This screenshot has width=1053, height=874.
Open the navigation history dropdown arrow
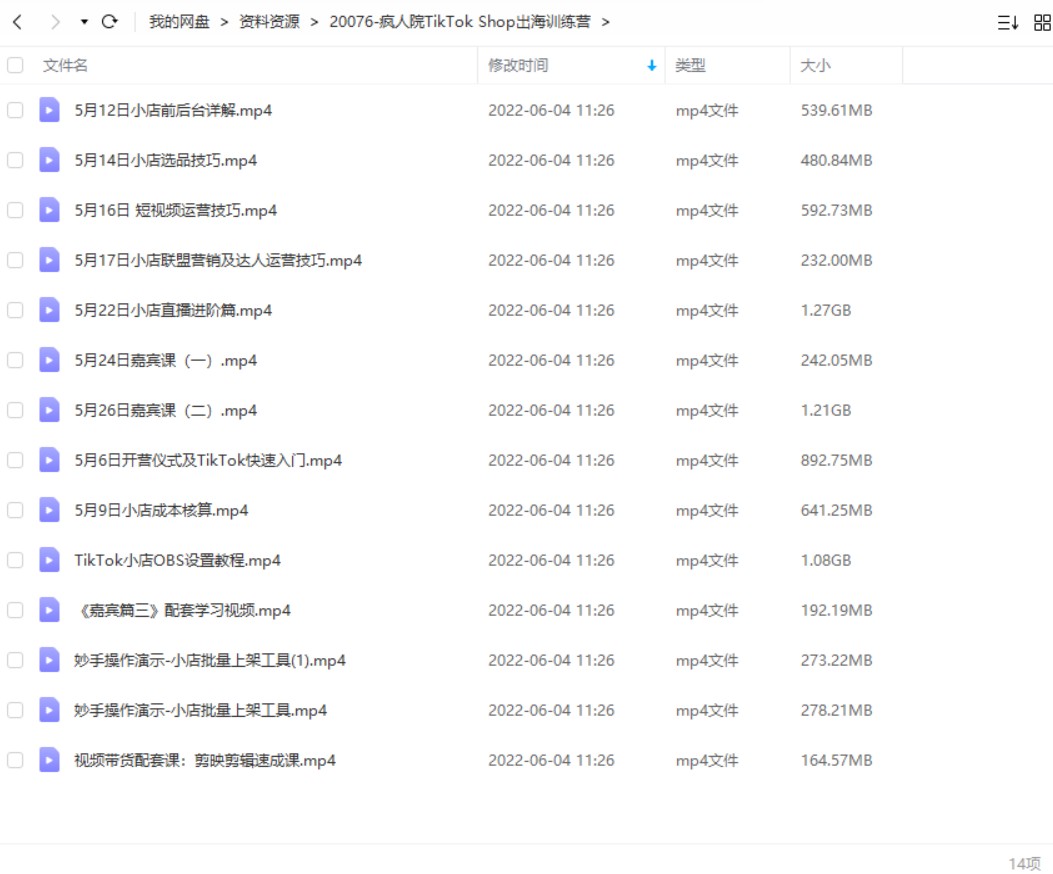coord(84,22)
